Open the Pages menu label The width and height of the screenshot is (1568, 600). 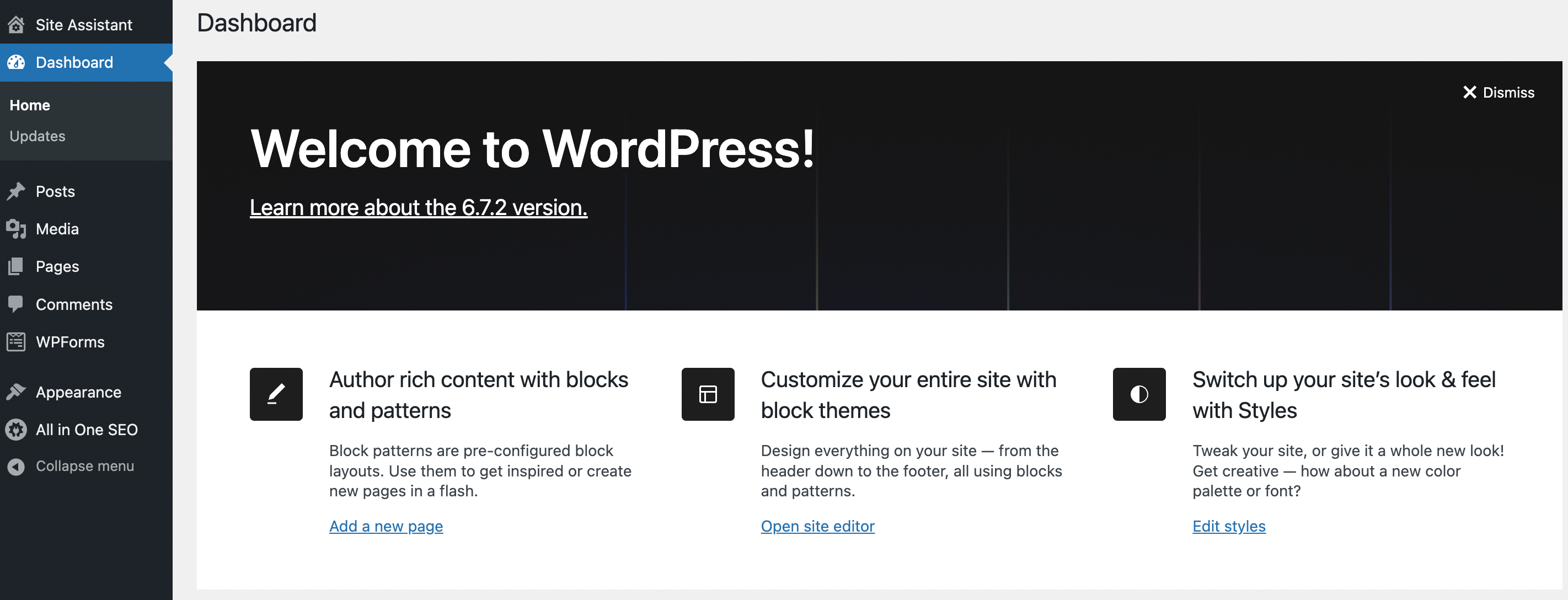tap(57, 266)
